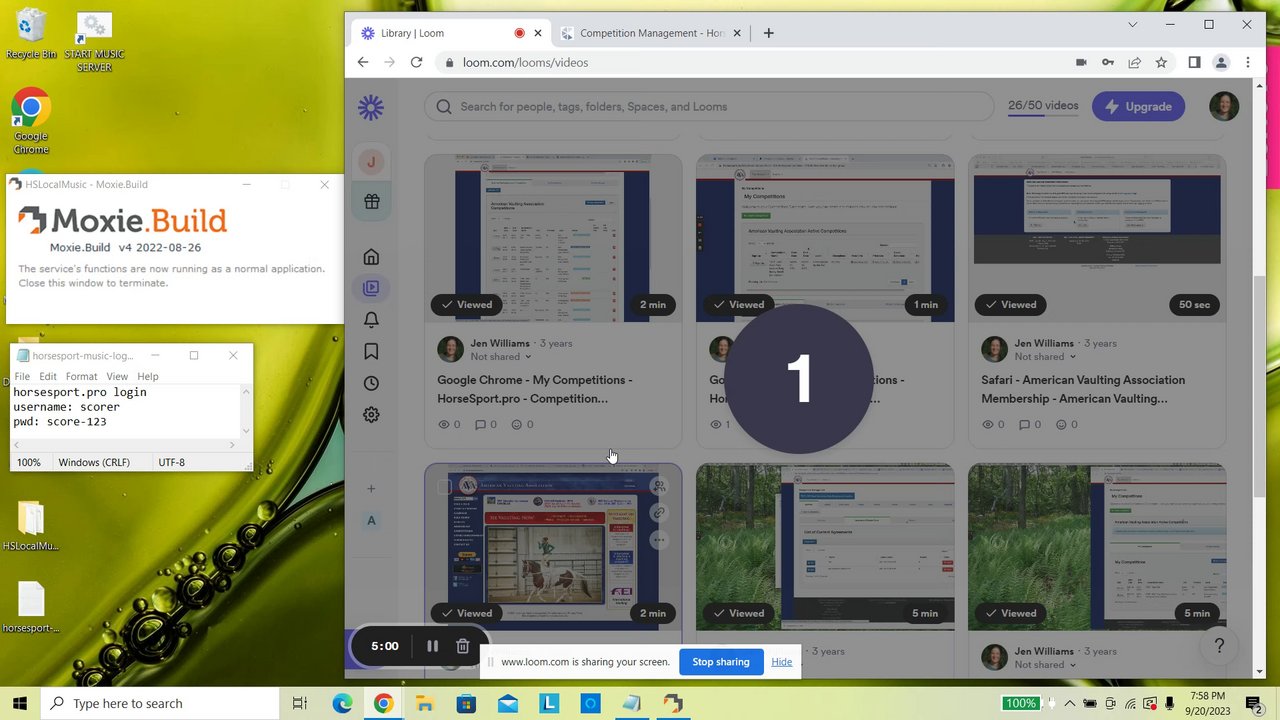This screenshot has width=1280, height=720.
Task: Open horse vaulting thumbnail of 2 min video
Action: [x=553, y=547]
